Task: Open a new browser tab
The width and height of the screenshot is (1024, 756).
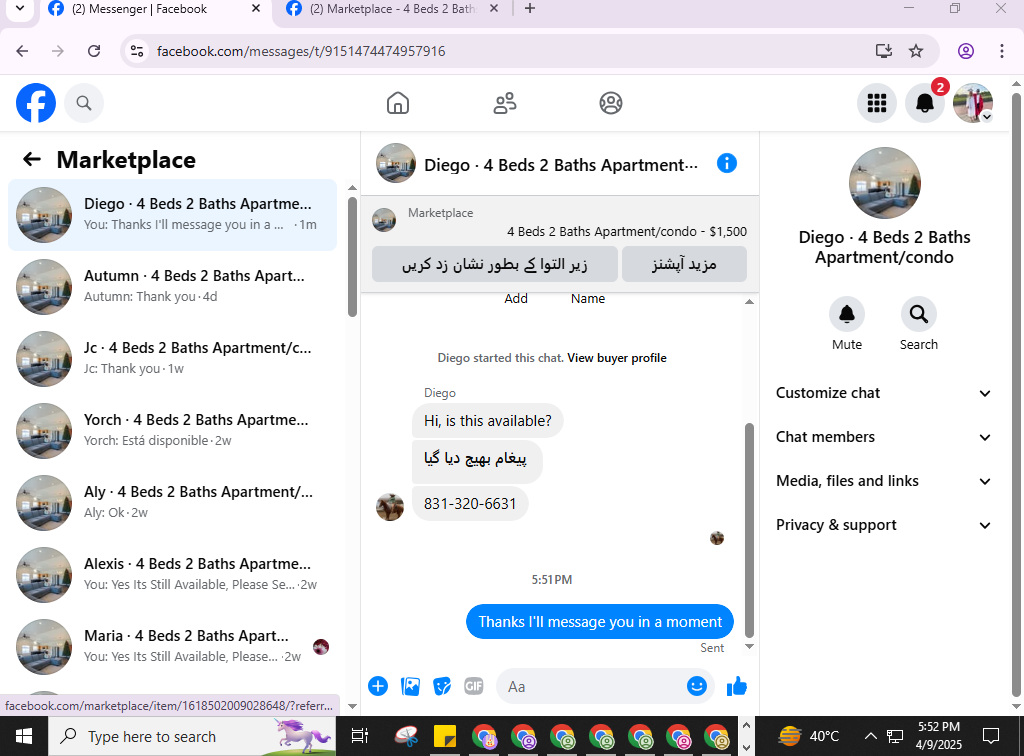Action: [530, 8]
